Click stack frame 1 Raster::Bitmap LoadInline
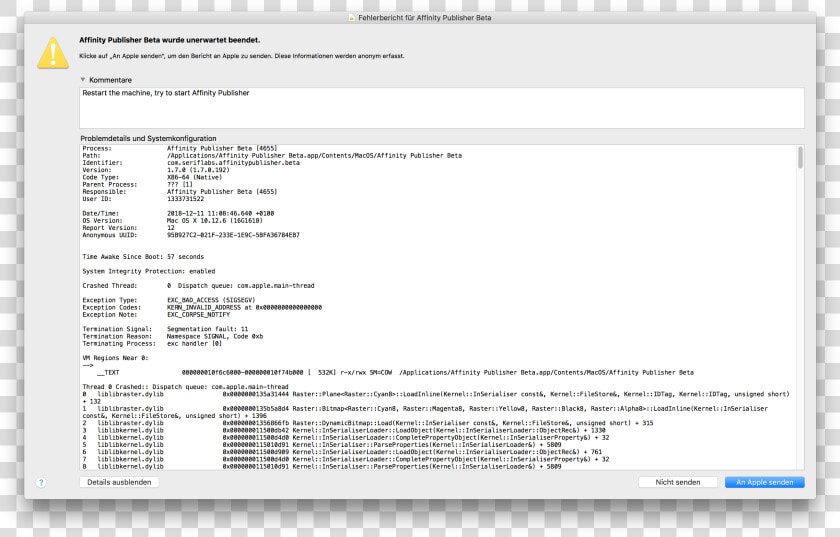 coord(425,412)
